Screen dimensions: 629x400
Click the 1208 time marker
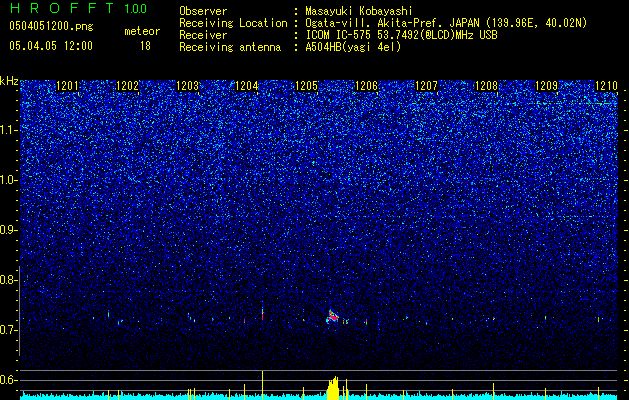[x=486, y=86]
